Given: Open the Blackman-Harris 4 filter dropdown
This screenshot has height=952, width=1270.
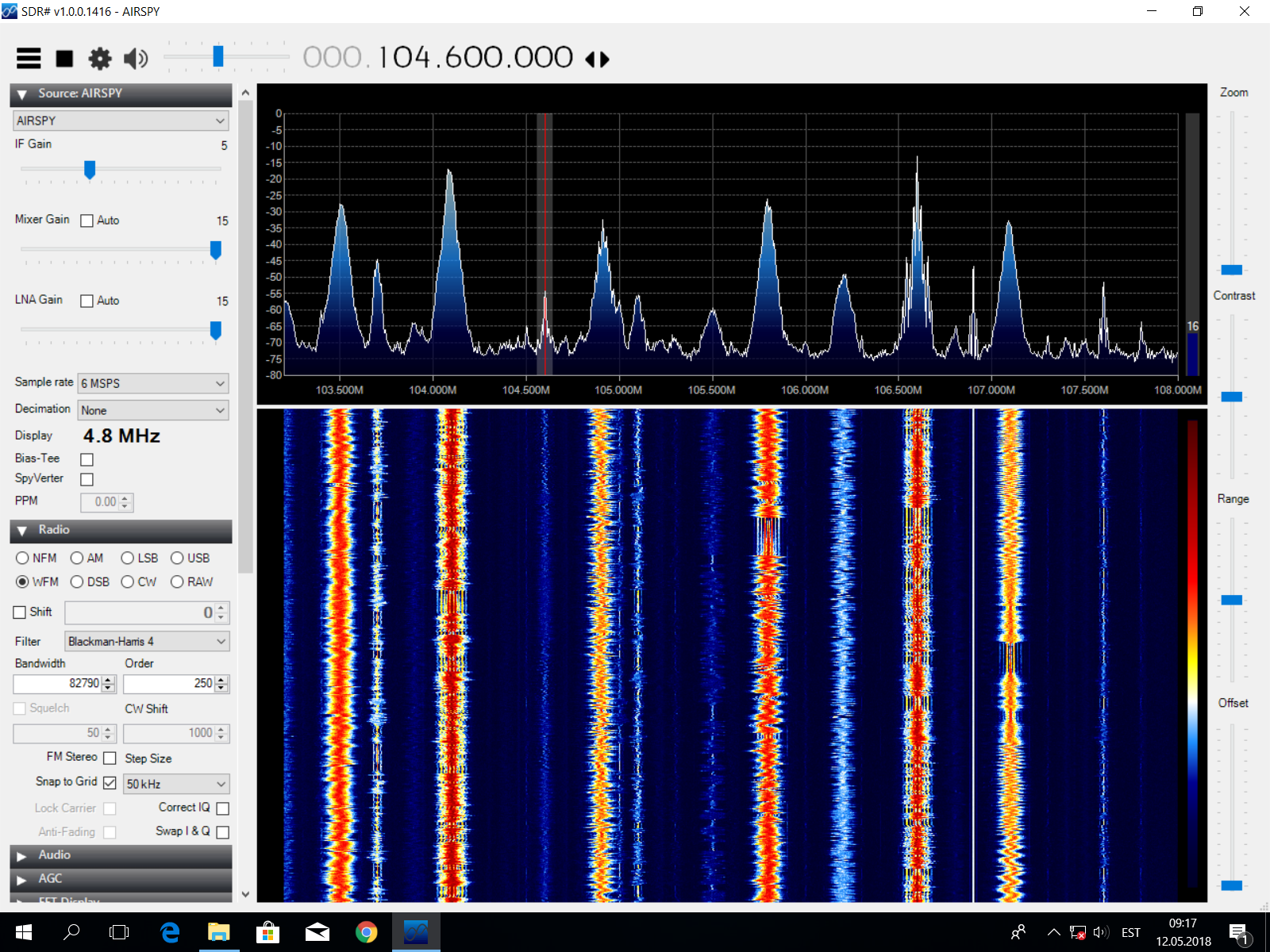Looking at the screenshot, I should pyautogui.click(x=147, y=641).
